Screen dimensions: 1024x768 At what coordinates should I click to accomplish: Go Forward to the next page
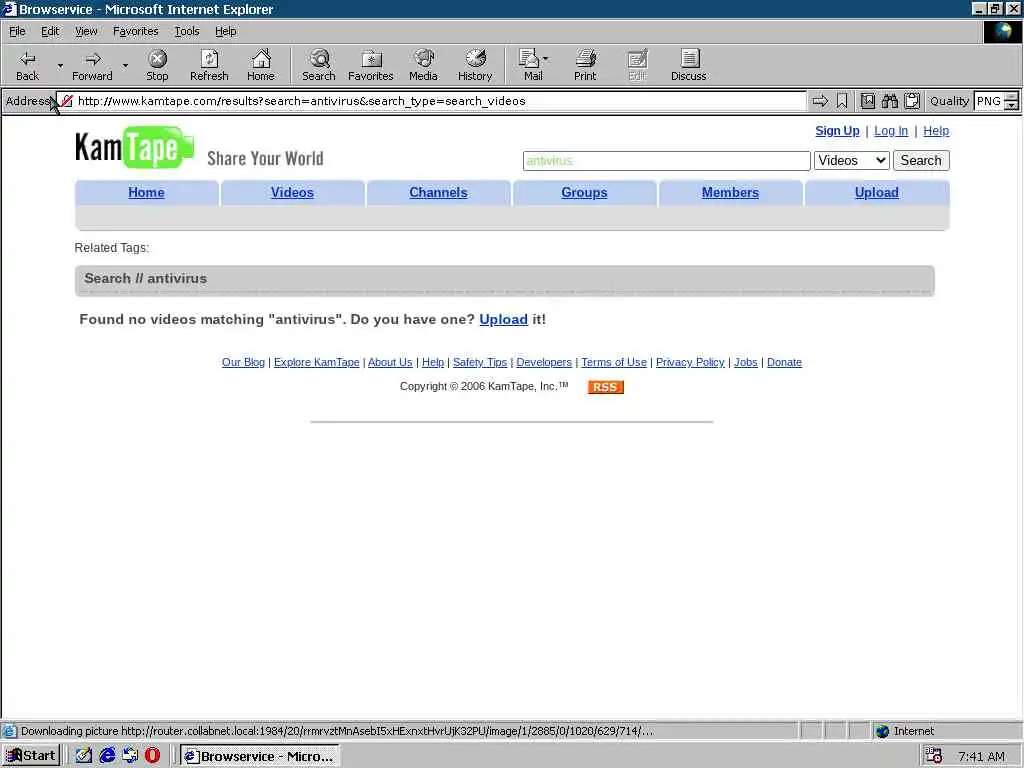tap(92, 65)
